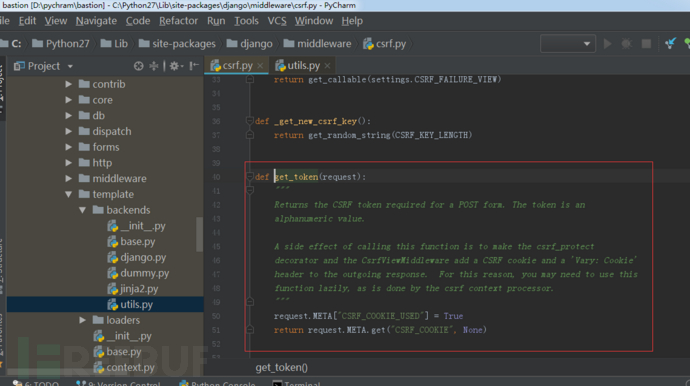Image resolution: width=690 pixels, height=386 pixels.
Task: Click the Stop square icon
Action: (x=646, y=44)
